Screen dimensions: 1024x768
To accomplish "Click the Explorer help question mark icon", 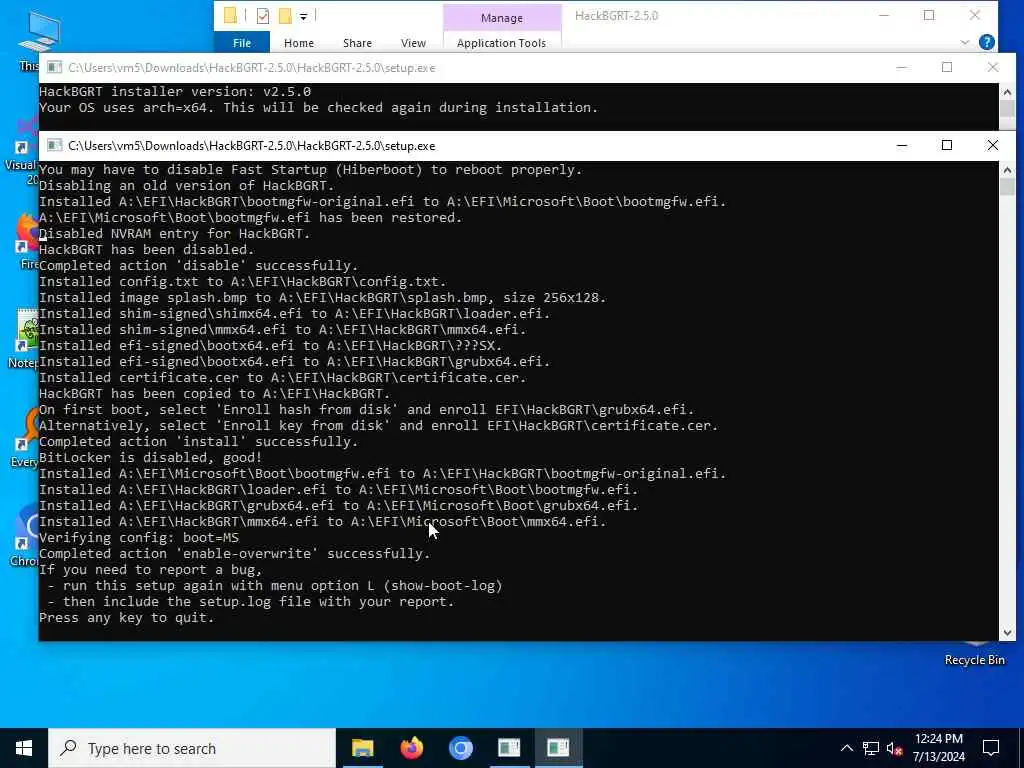I will tap(987, 42).
